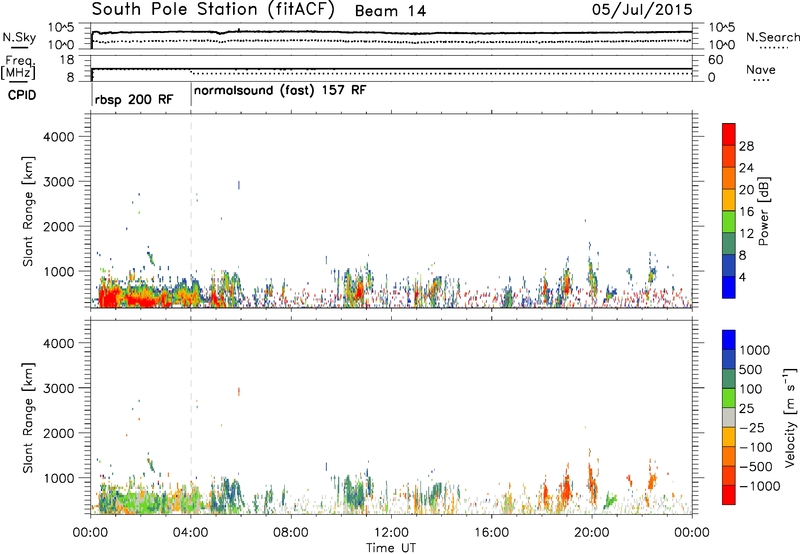Click the '12:00' time axis label
This screenshot has width=800, height=554.
coord(391,533)
